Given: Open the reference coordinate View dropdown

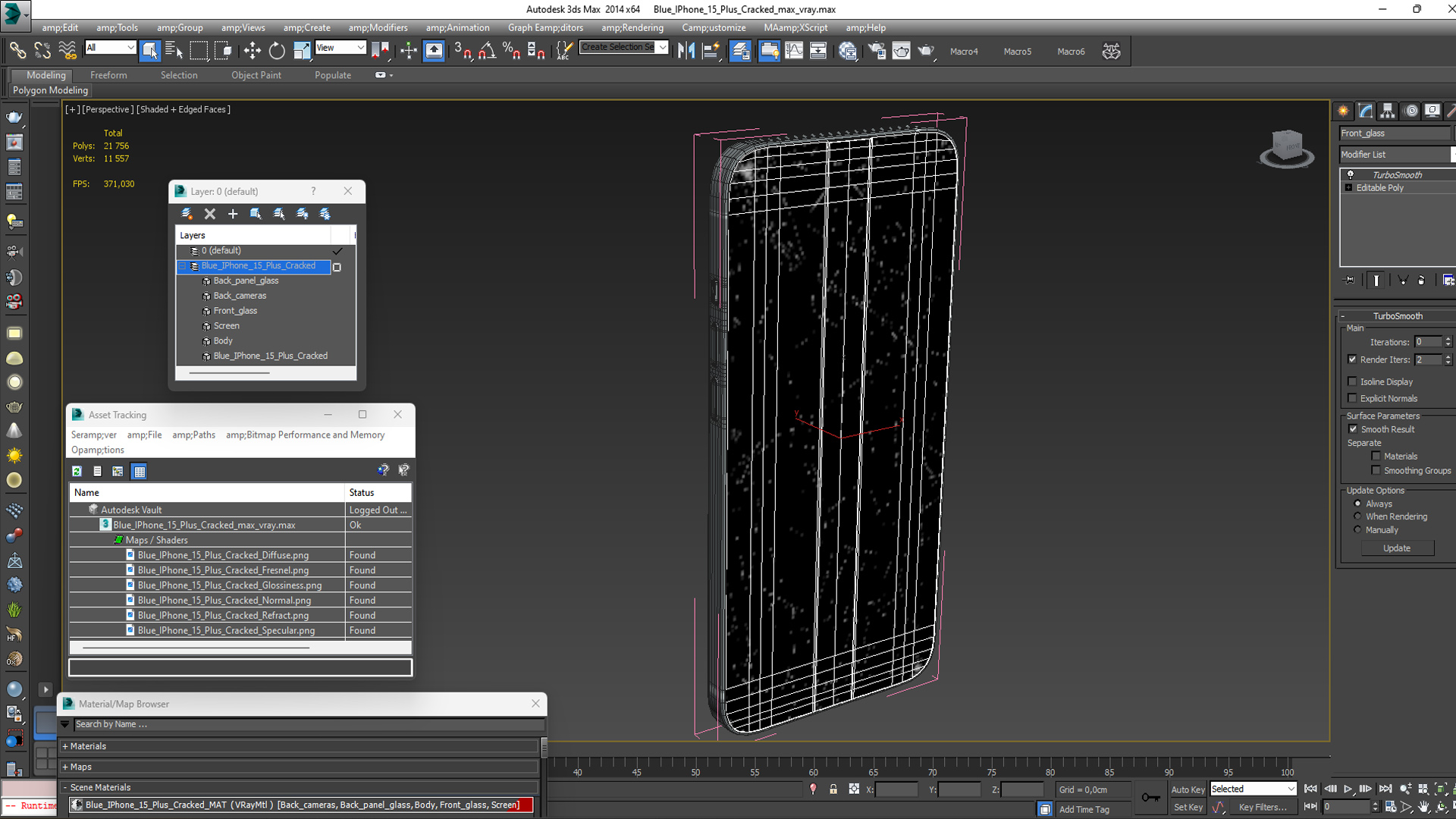Looking at the screenshot, I should click(x=340, y=47).
